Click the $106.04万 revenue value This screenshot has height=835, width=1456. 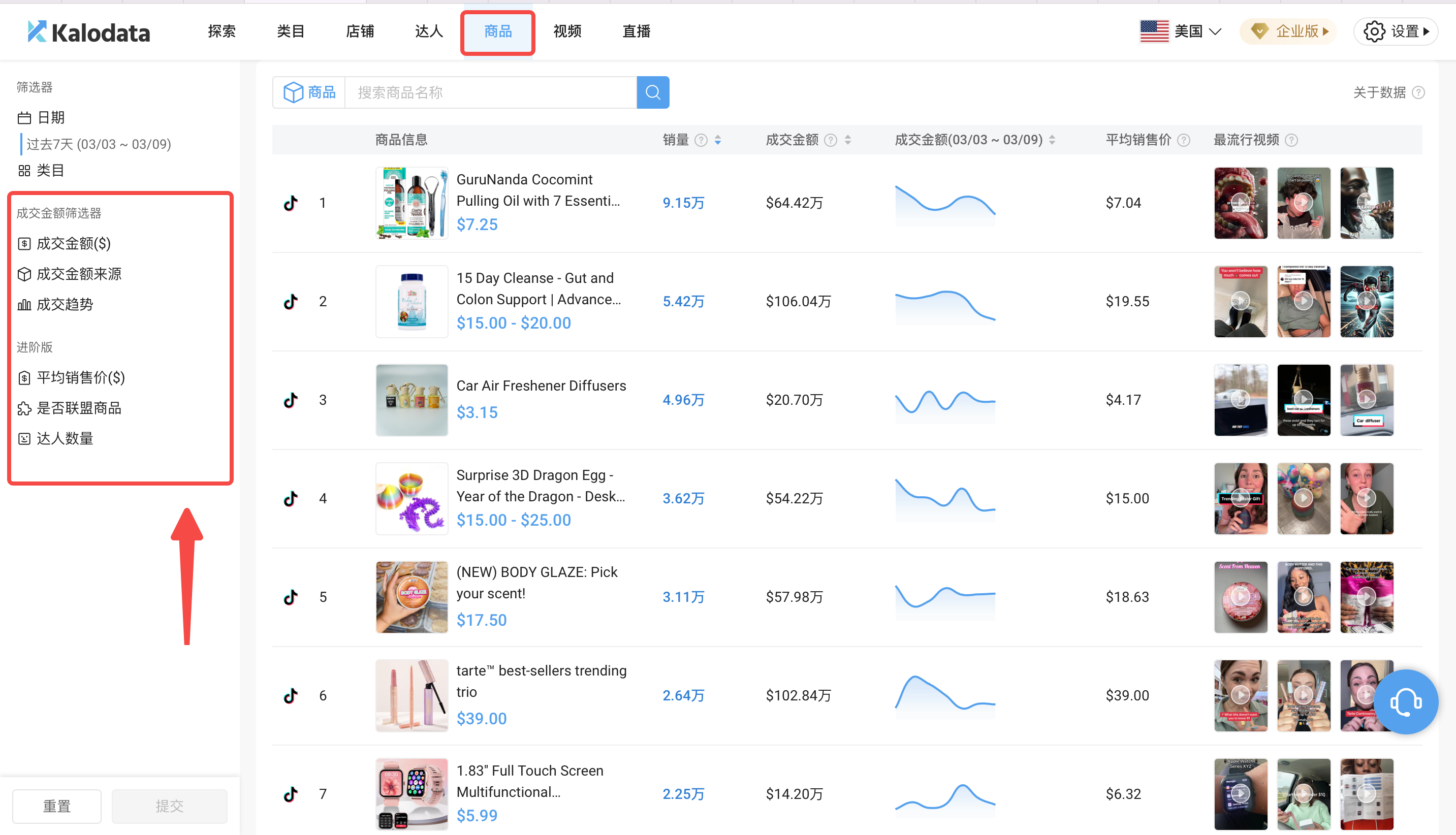point(798,302)
